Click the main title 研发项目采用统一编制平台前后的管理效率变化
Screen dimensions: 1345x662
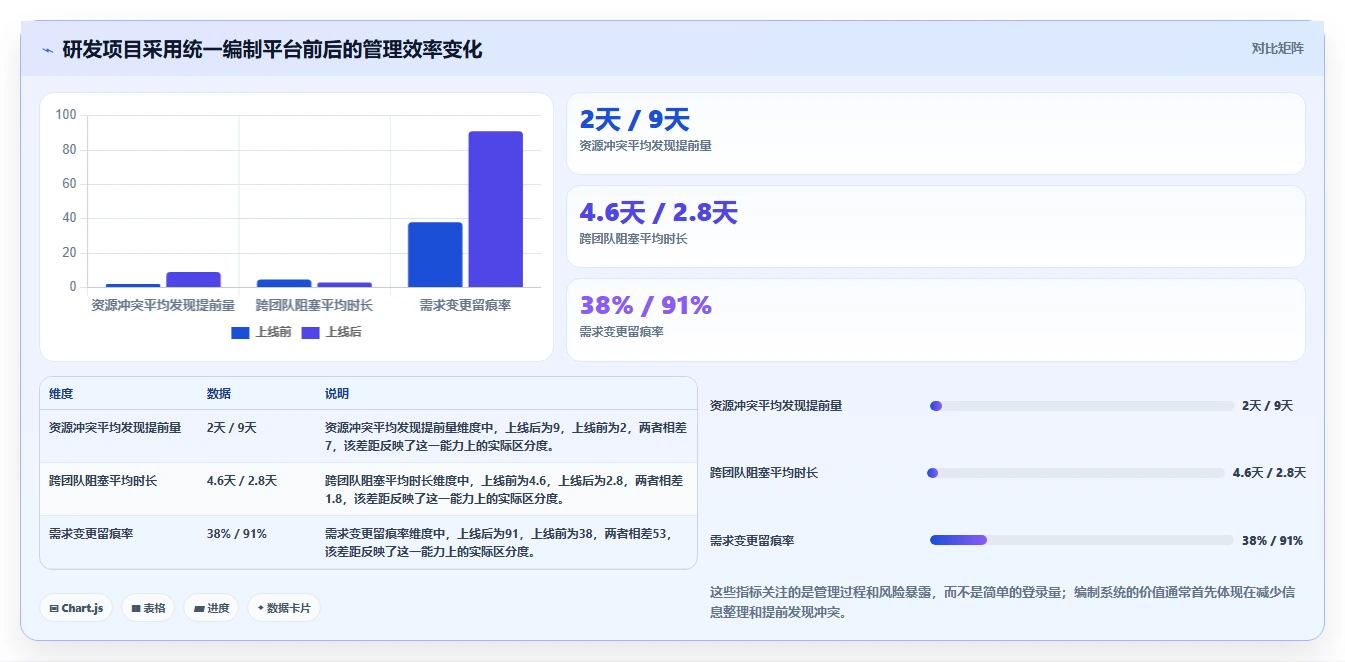[272, 49]
